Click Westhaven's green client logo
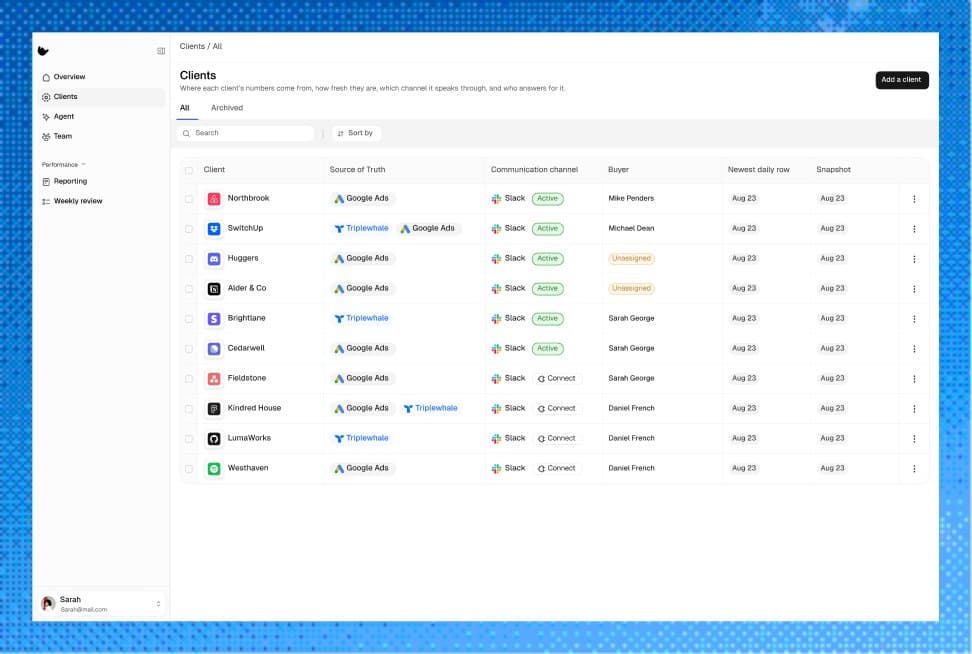The image size is (972, 654). [x=214, y=469]
